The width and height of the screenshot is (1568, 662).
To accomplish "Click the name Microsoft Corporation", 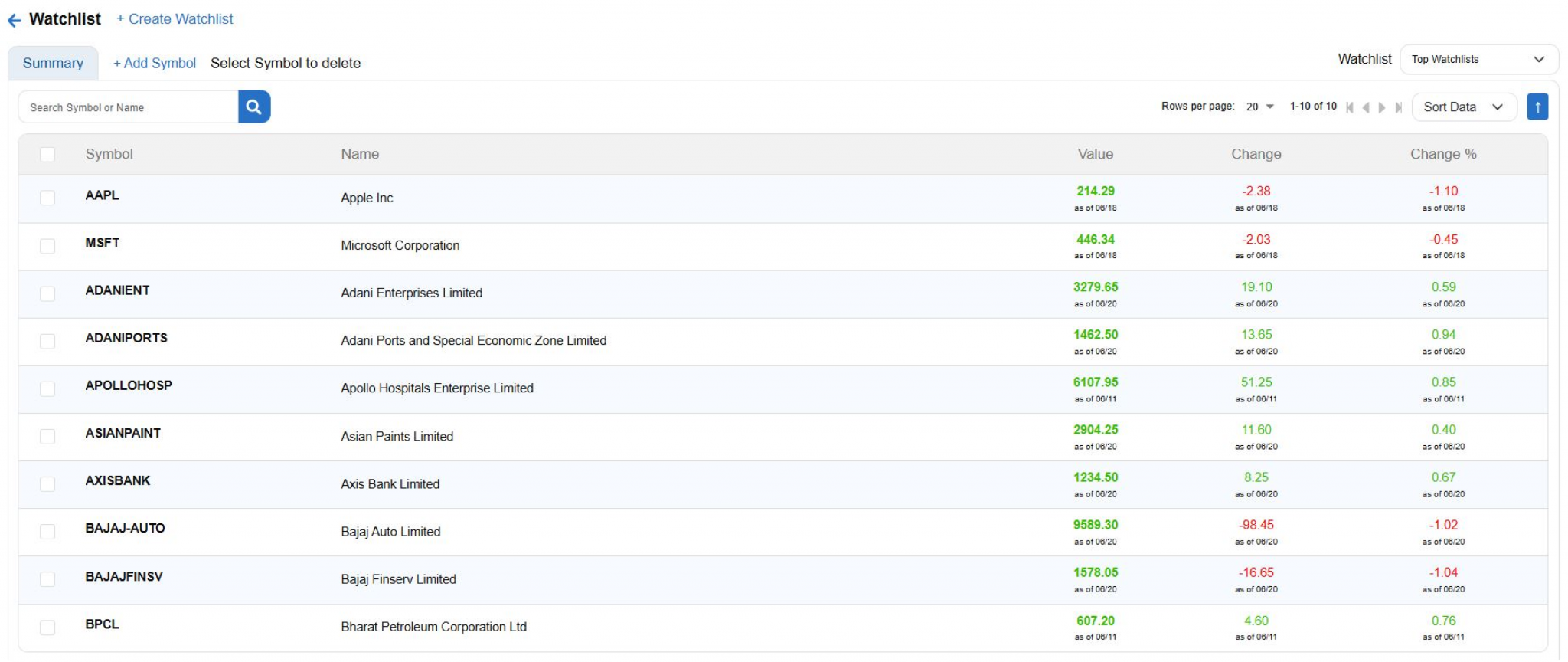I will (x=400, y=245).
